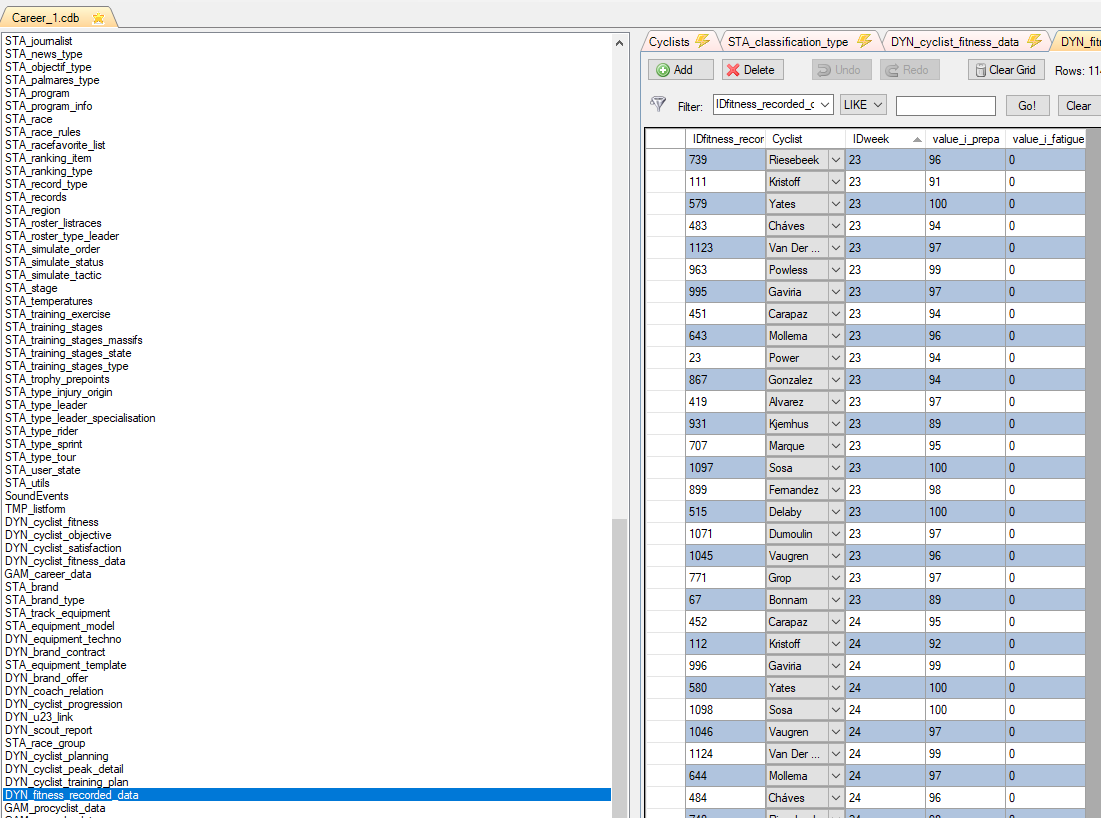
Task: Switch to the Cyclists tab
Action: pos(668,42)
